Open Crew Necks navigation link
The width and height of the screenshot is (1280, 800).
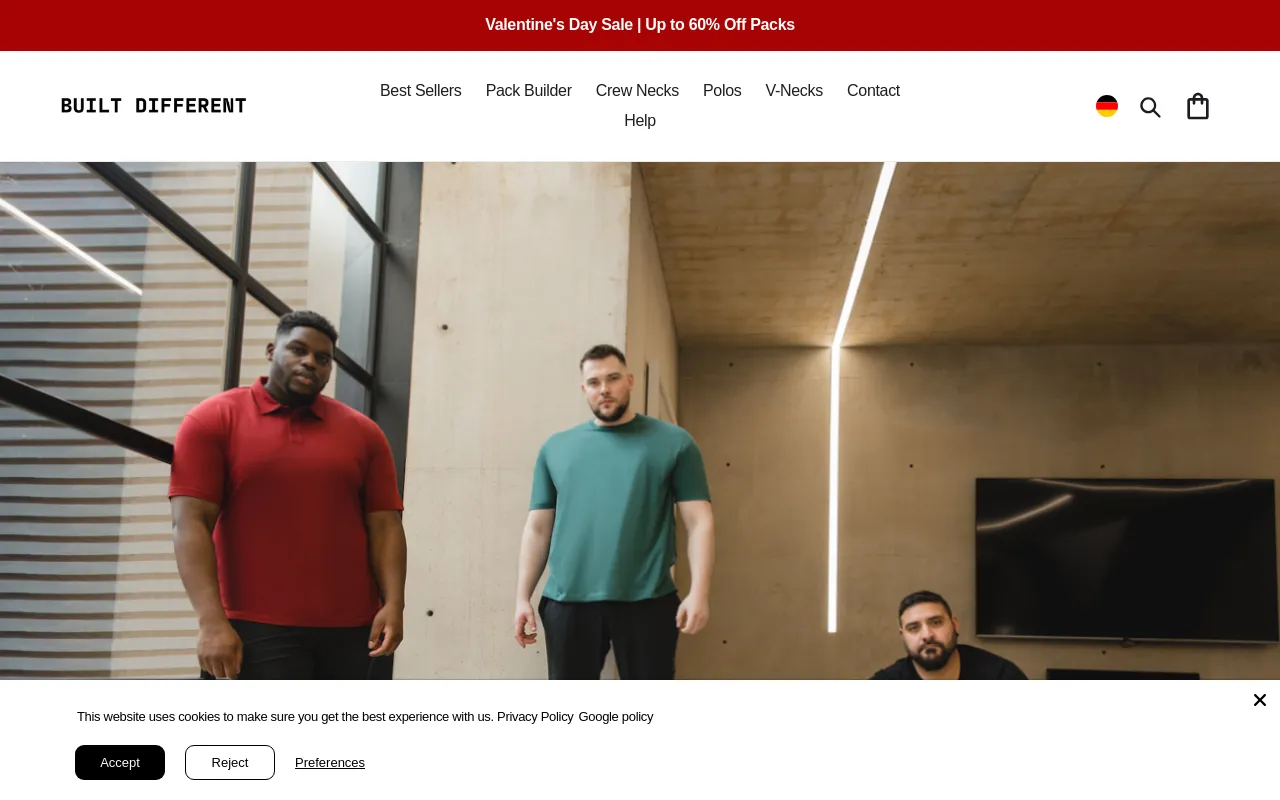click(637, 91)
